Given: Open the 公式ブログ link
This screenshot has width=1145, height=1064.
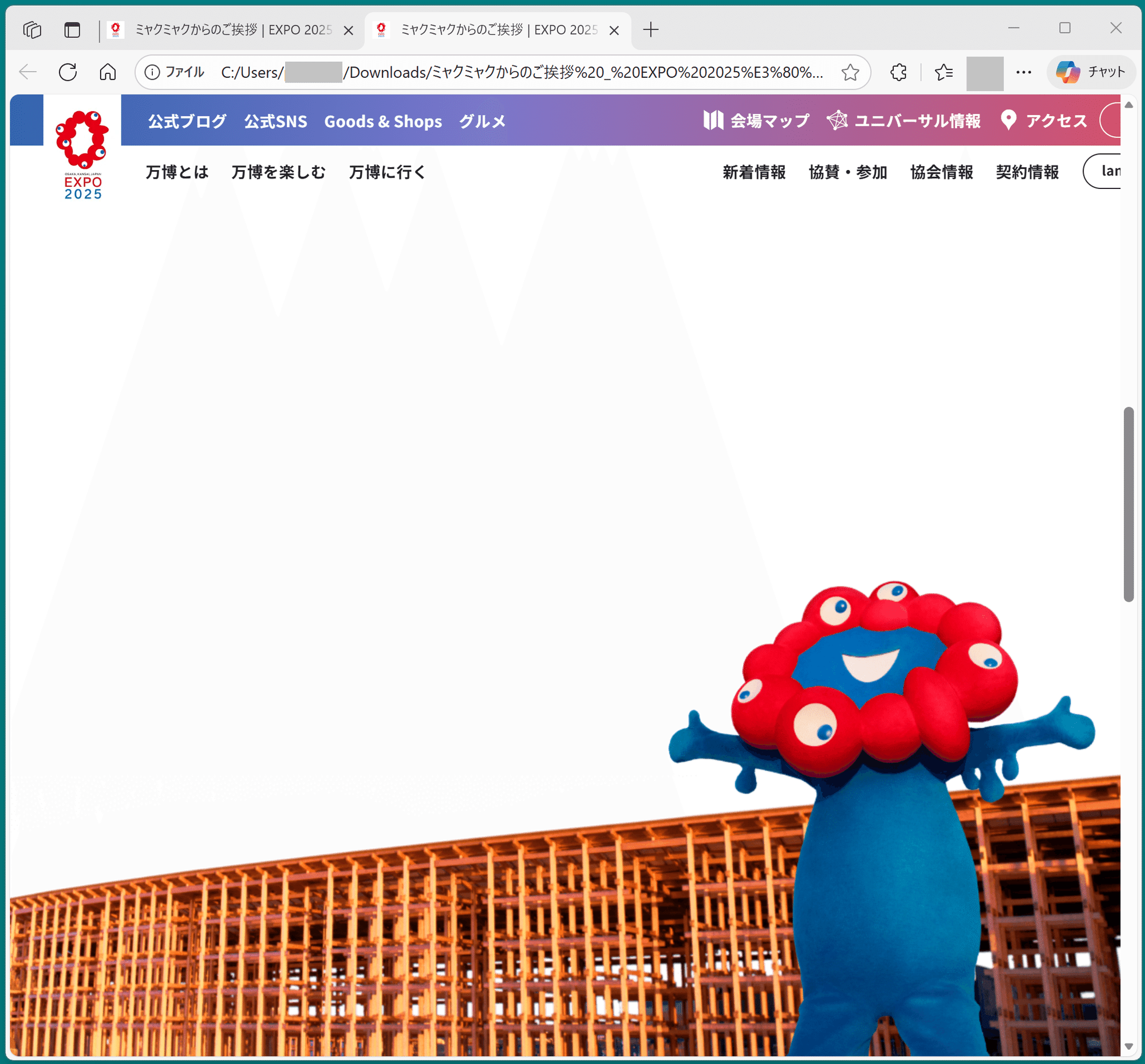Looking at the screenshot, I should tap(187, 121).
